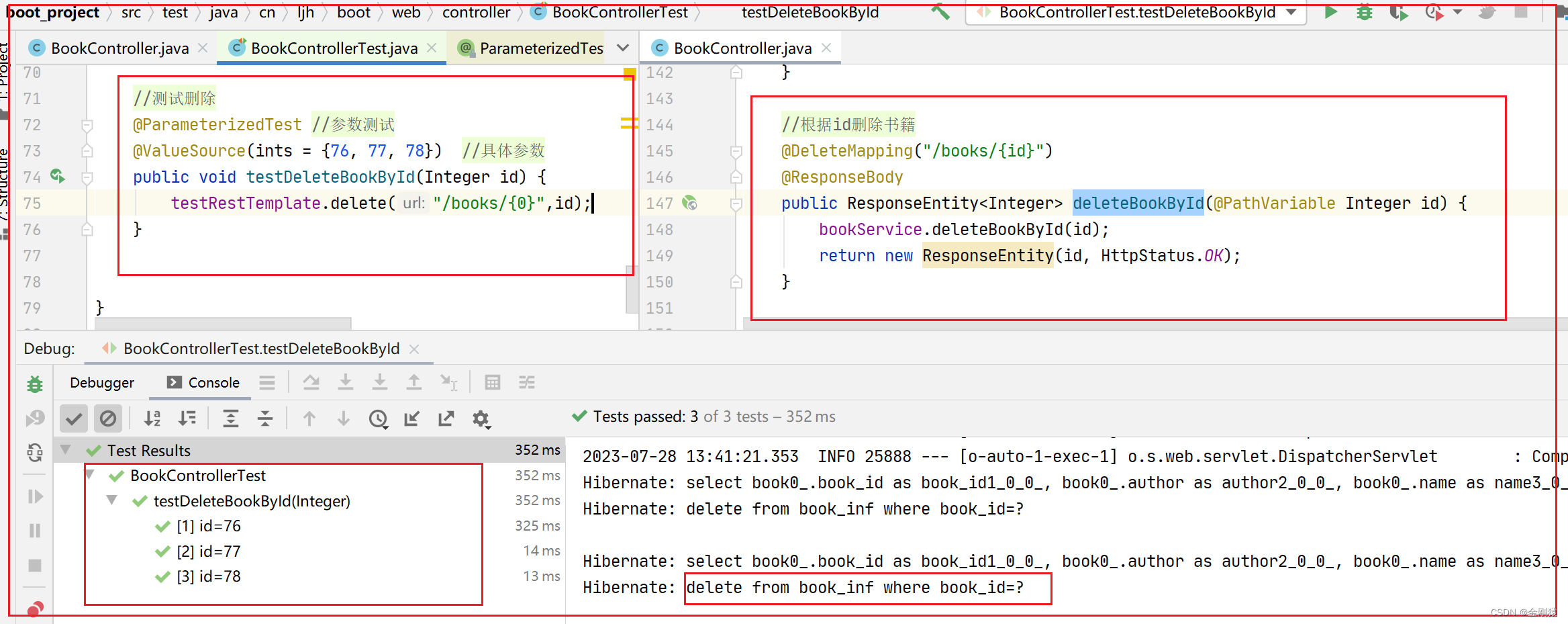Viewport: 1568px width, 624px height.
Task: Close the BookControllerTest.java tab
Action: [x=432, y=48]
